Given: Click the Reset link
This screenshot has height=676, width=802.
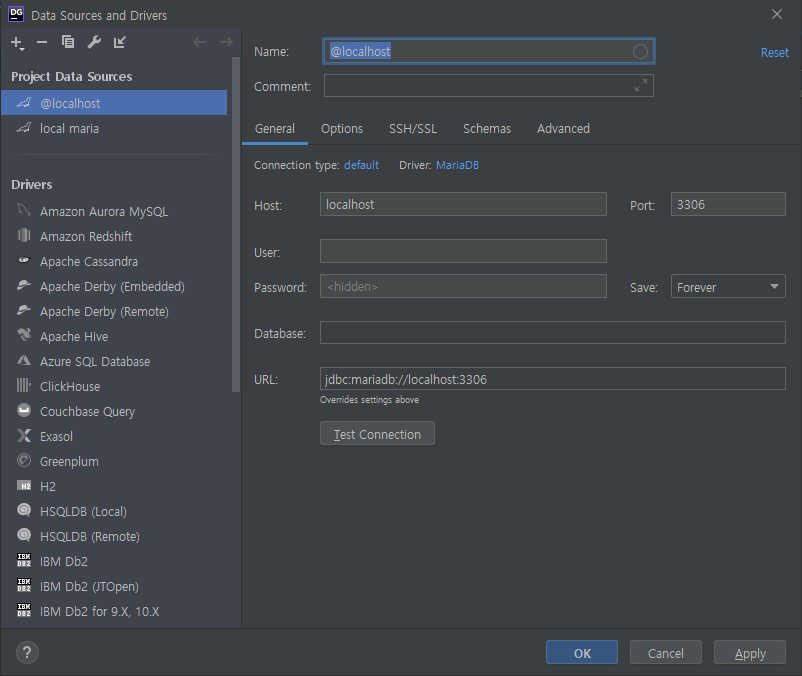Looking at the screenshot, I should click(x=774, y=53).
